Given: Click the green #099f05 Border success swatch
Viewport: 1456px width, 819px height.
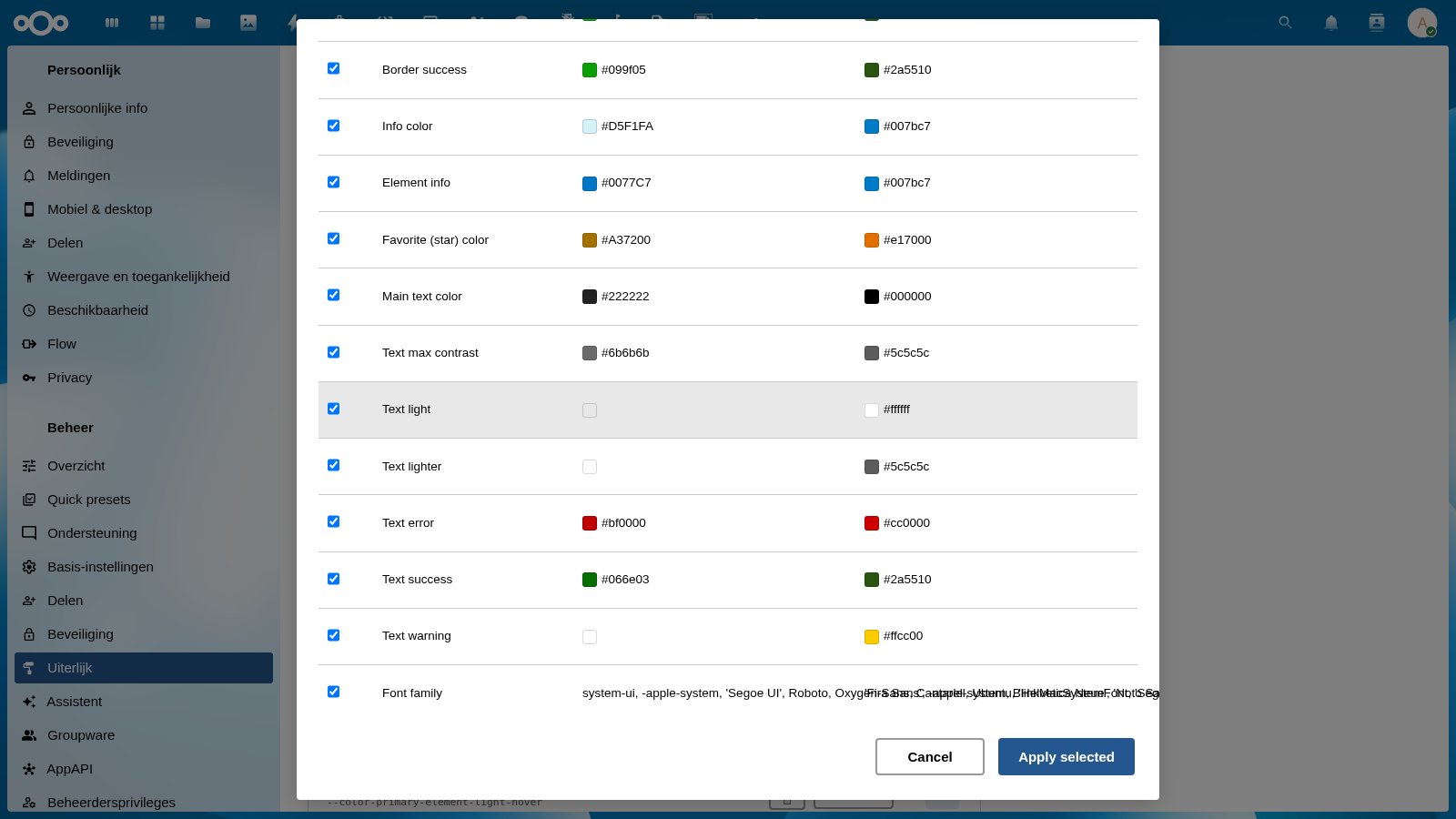Looking at the screenshot, I should [590, 70].
